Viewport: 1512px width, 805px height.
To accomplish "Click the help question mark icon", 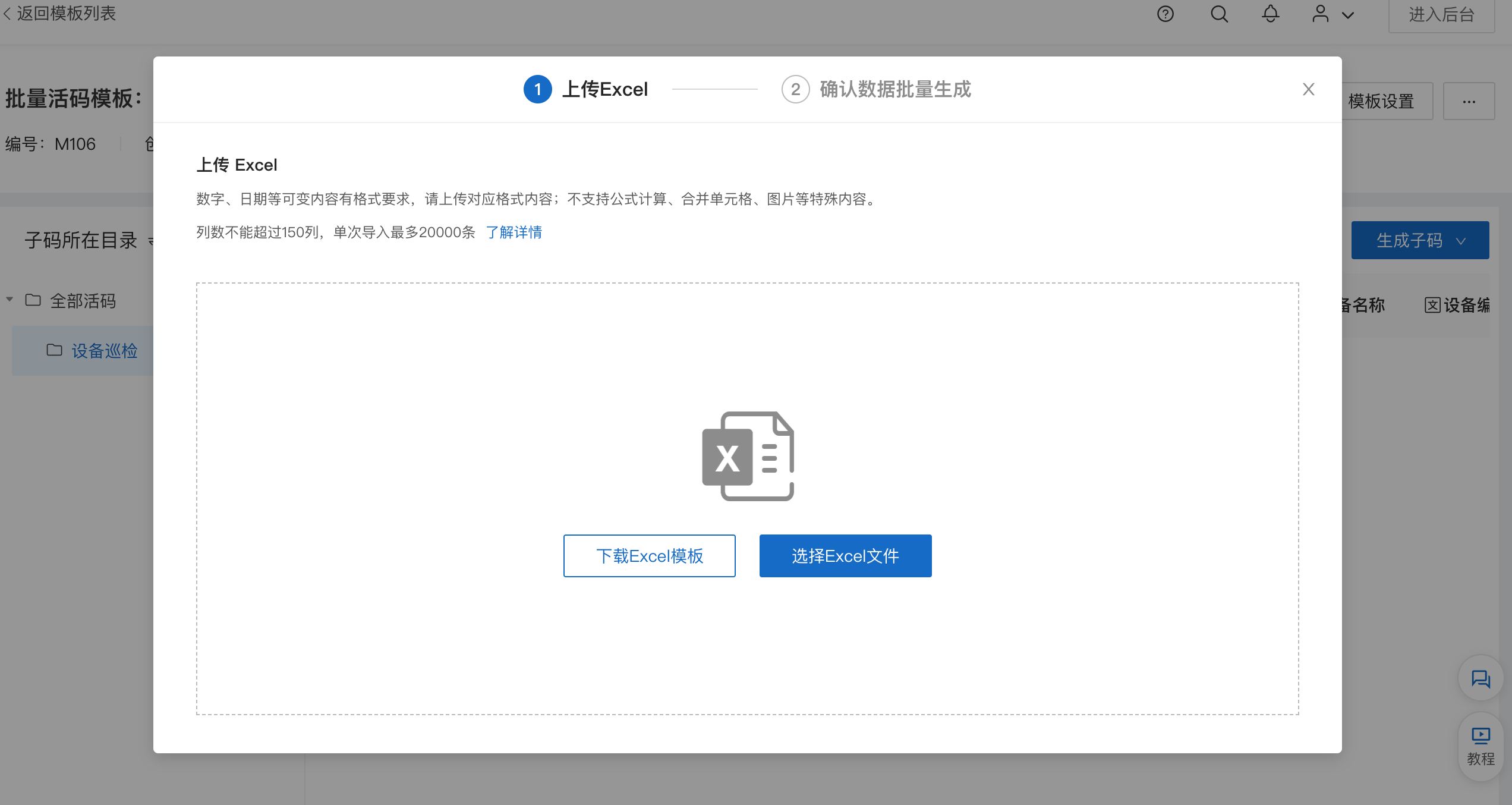I will [1165, 14].
